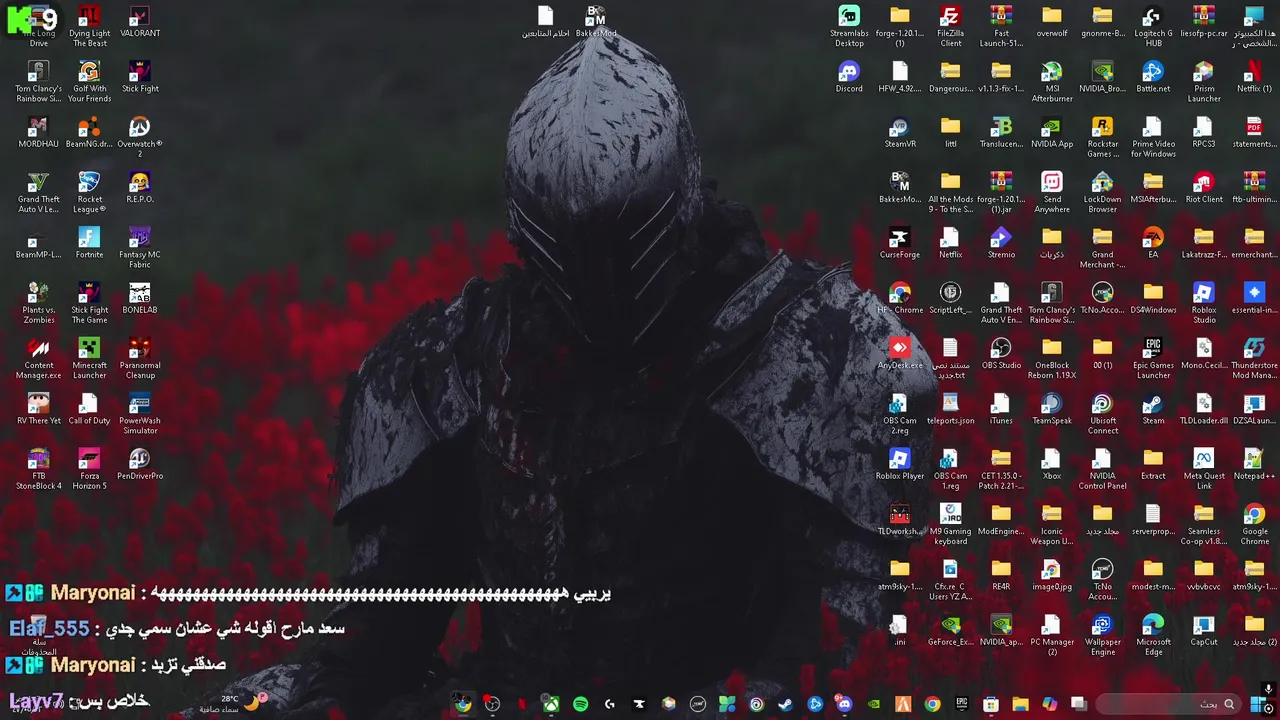Open the AnyDesk.exe icon
1280x720 pixels.
(x=900, y=354)
